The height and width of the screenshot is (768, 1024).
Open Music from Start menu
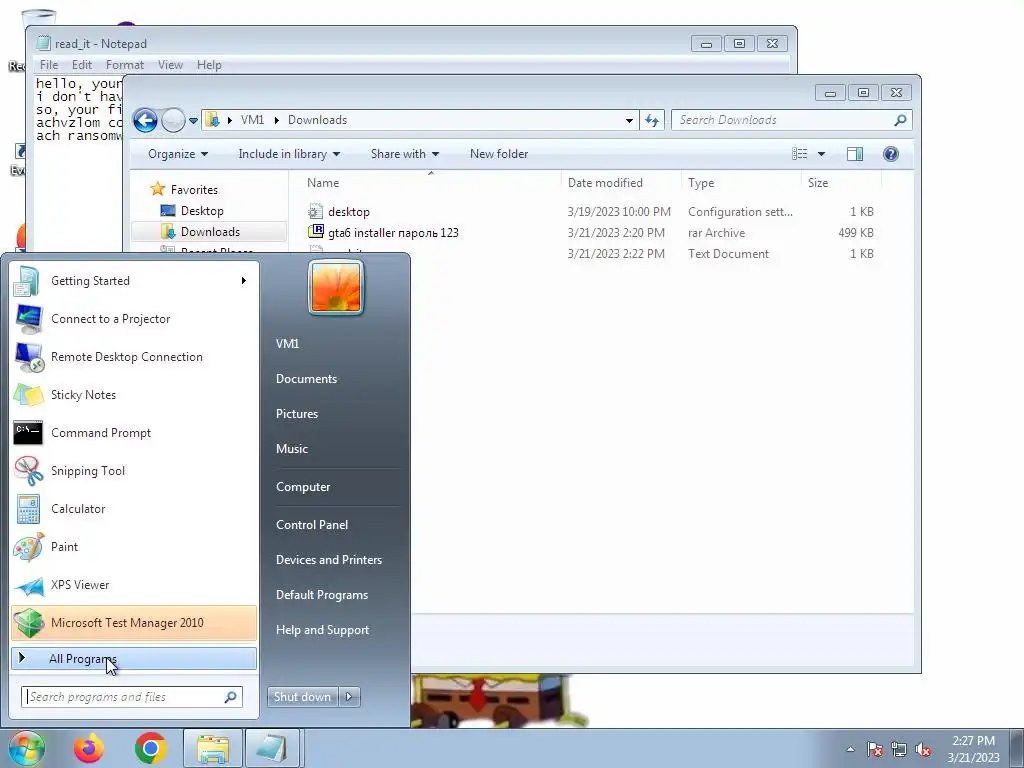coord(291,449)
